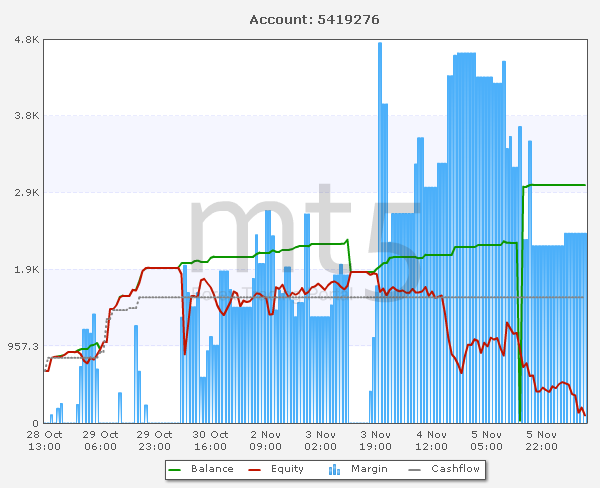Image resolution: width=600 pixels, height=488 pixels.
Task: Click the '2.9K' y-axis label
Action: pos(27,193)
